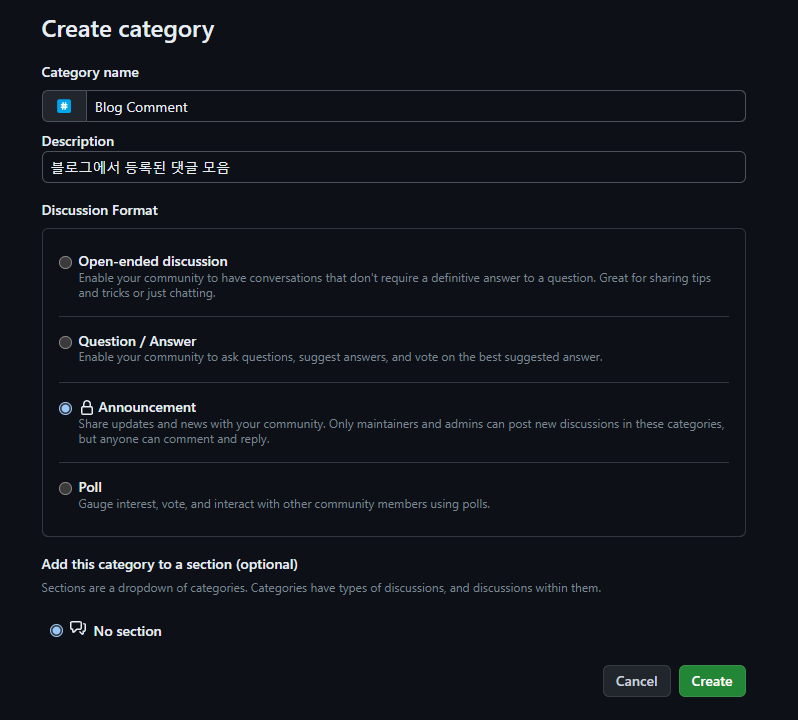The image size is (798, 720).
Task: Click the "Create category" heading
Action: click(x=128, y=29)
